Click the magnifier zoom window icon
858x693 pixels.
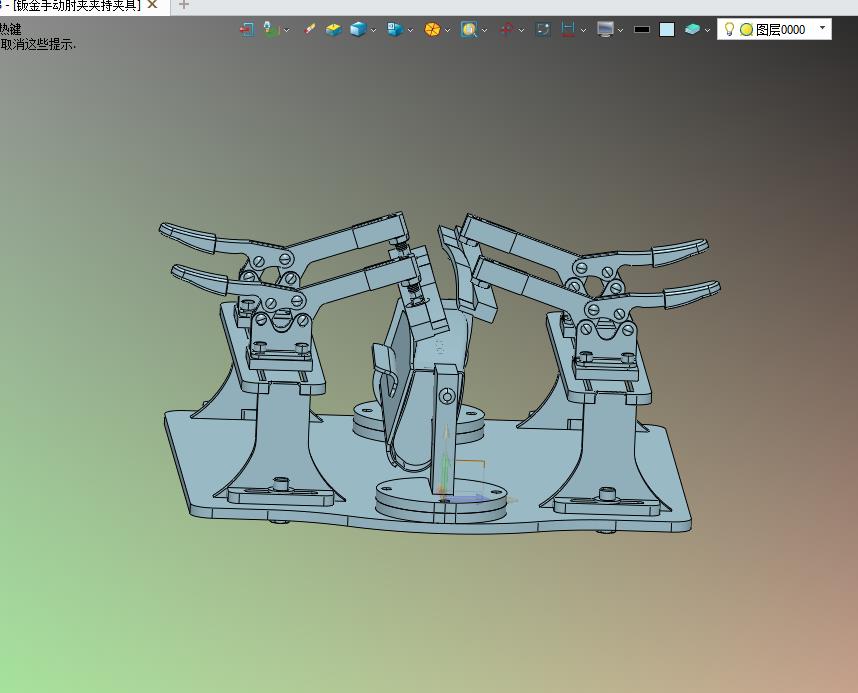click(x=469, y=29)
